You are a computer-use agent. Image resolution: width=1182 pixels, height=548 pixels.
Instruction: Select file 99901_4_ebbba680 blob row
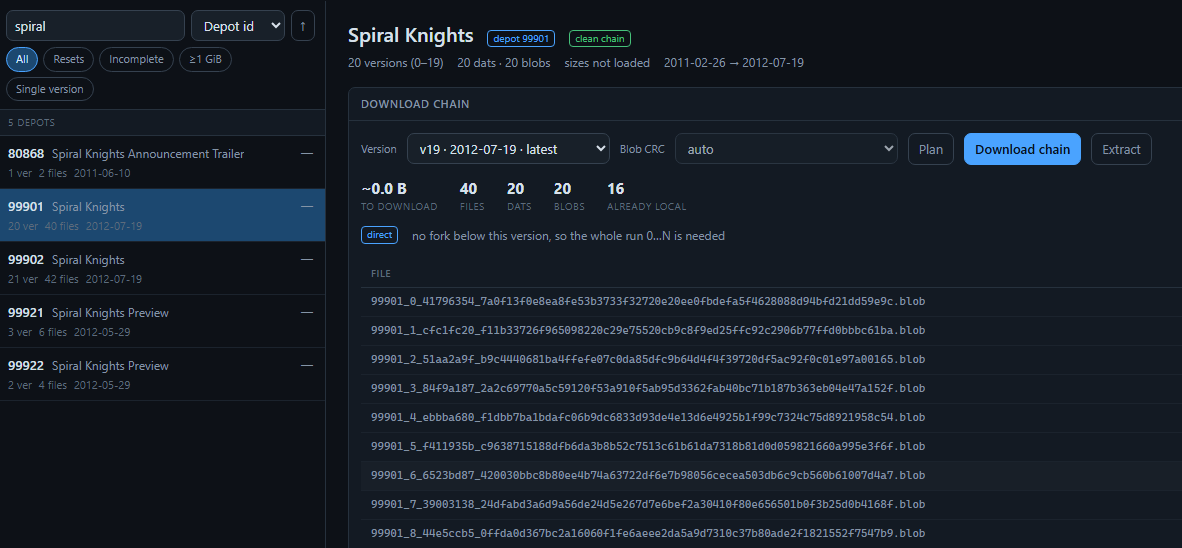click(771, 418)
